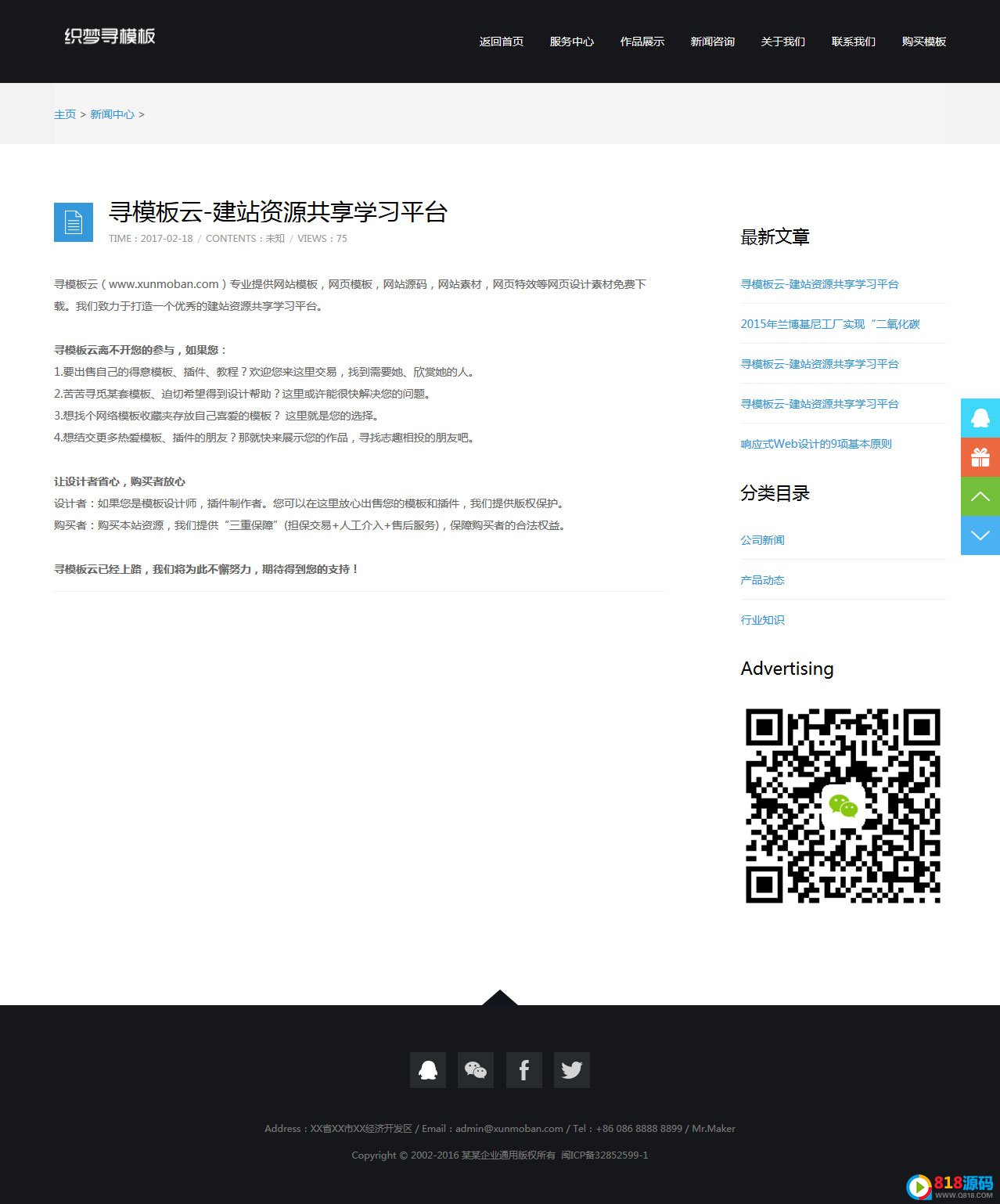Click the bold heading 让设计者省心，购买者放心
This screenshot has height=1204, width=1000.
point(120,481)
